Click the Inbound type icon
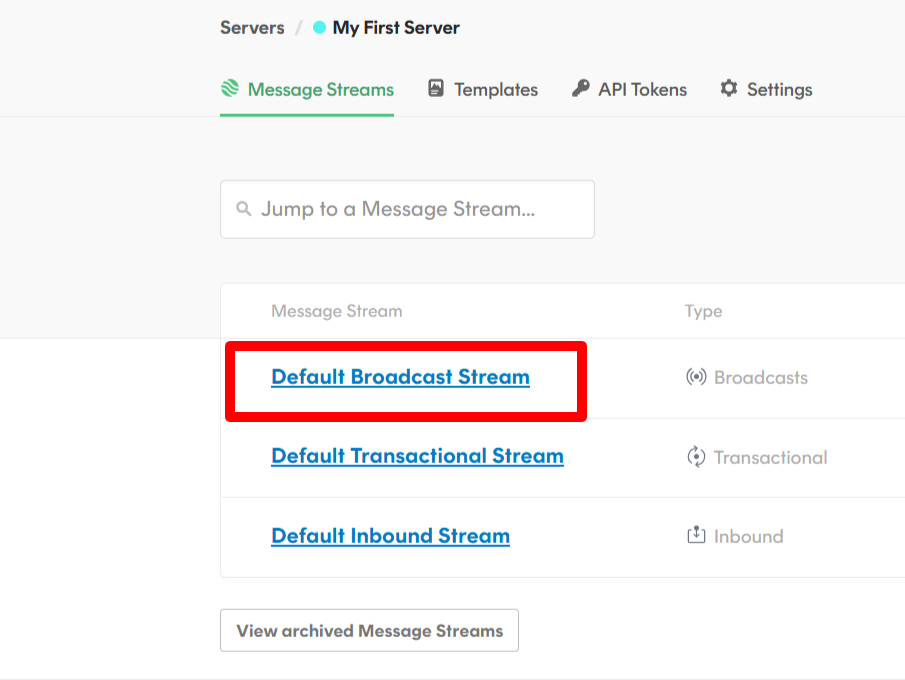This screenshot has height=680, width=905. point(696,536)
